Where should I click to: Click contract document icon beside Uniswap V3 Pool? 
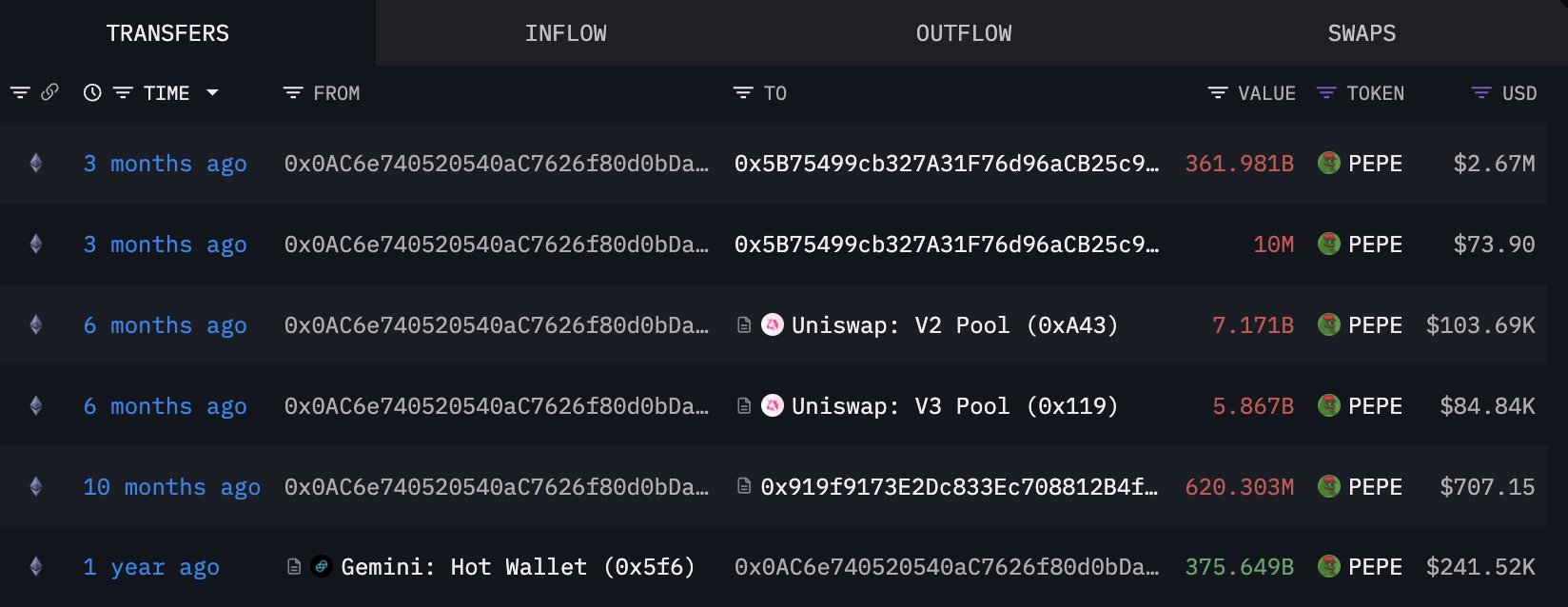pyautogui.click(x=745, y=406)
